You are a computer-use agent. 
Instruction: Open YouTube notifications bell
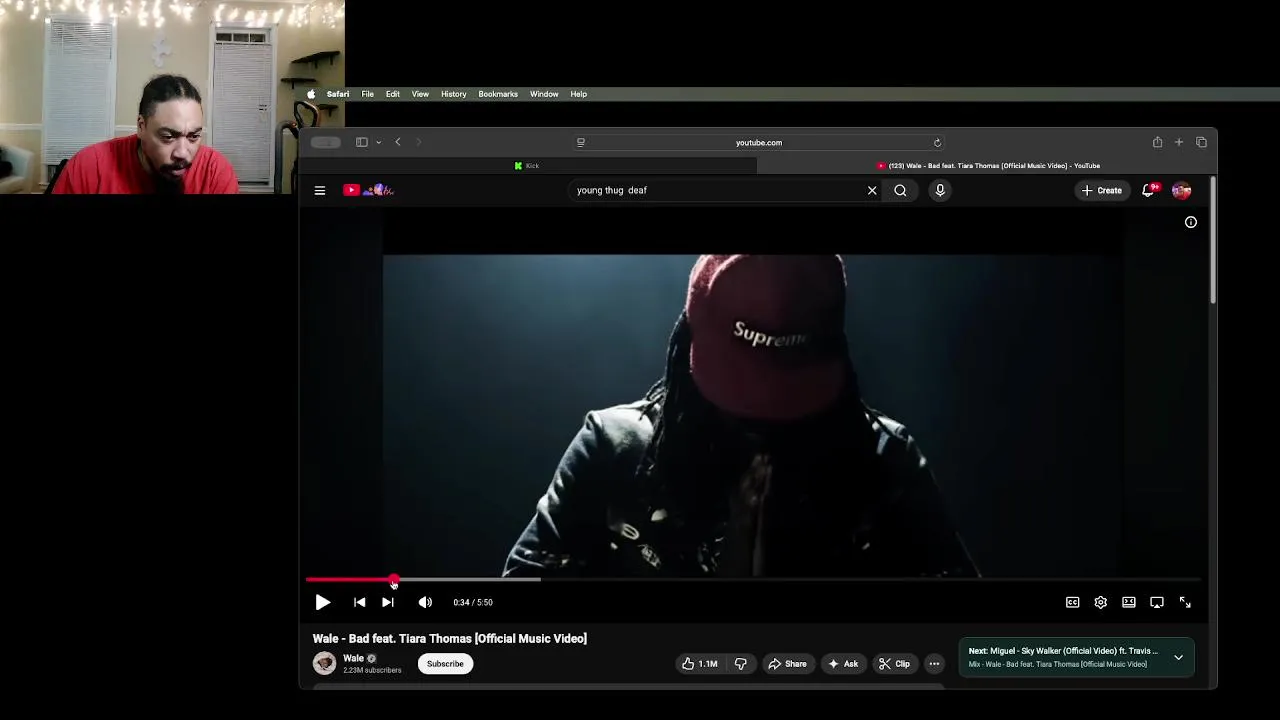1149,190
